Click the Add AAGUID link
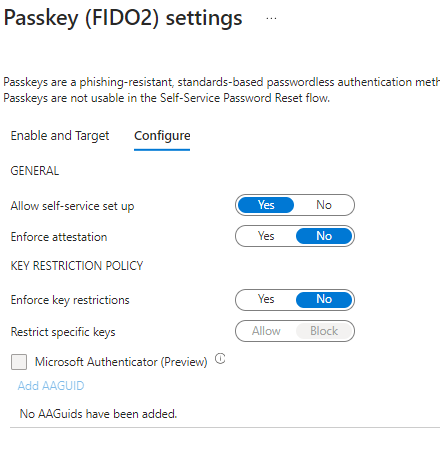The width and height of the screenshot is (440, 461). click(x=51, y=386)
